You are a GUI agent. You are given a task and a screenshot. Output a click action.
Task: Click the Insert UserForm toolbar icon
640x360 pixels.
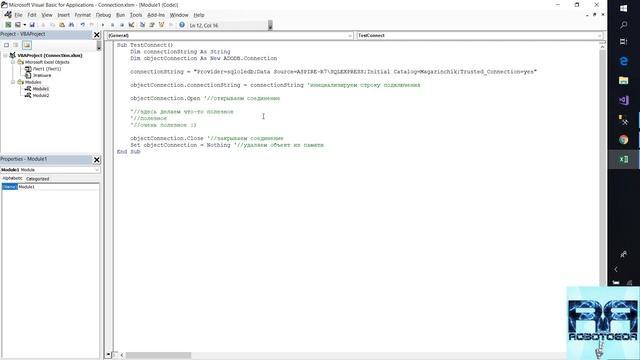tap(18, 25)
